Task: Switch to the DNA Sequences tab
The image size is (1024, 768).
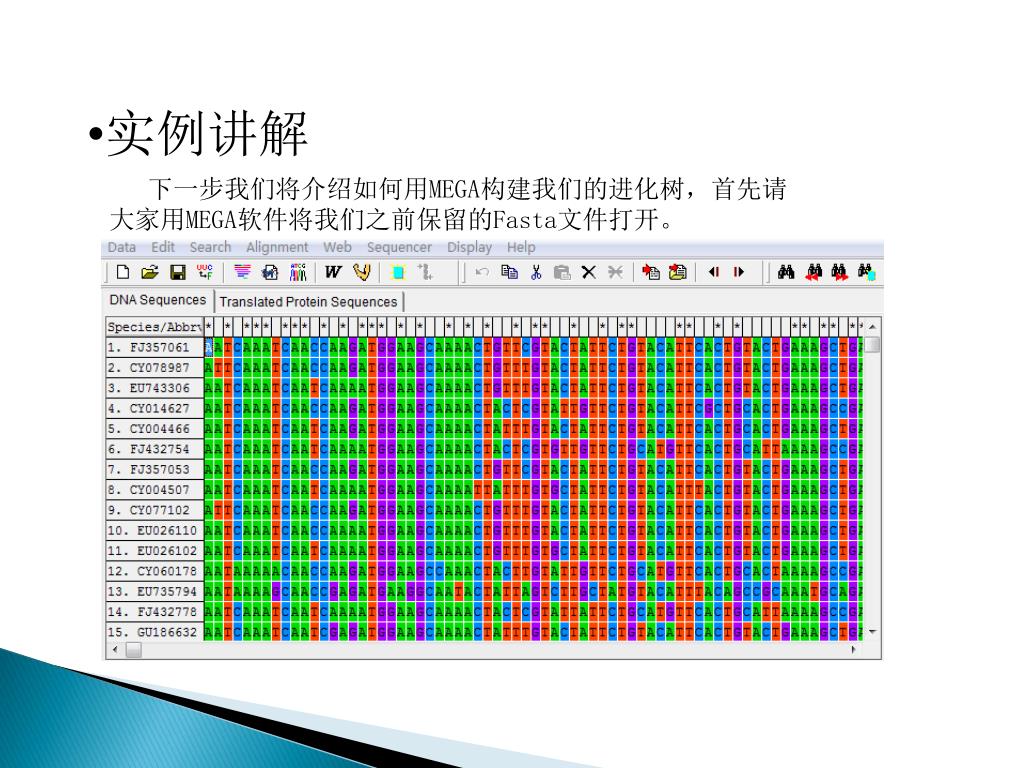Action: [157, 300]
